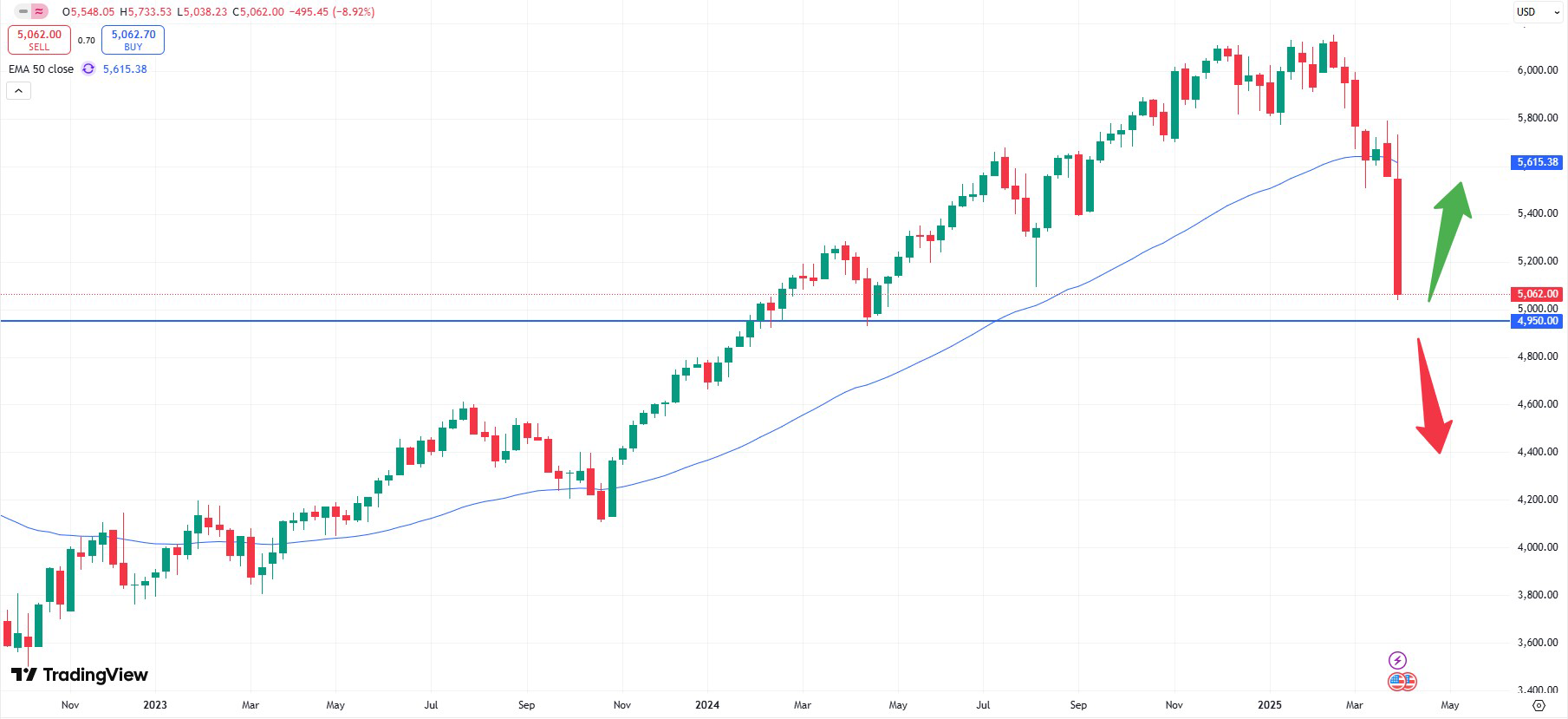Open chart settings hexagon gear icon
Image resolution: width=1568 pixels, height=719 pixels.
(1539, 705)
